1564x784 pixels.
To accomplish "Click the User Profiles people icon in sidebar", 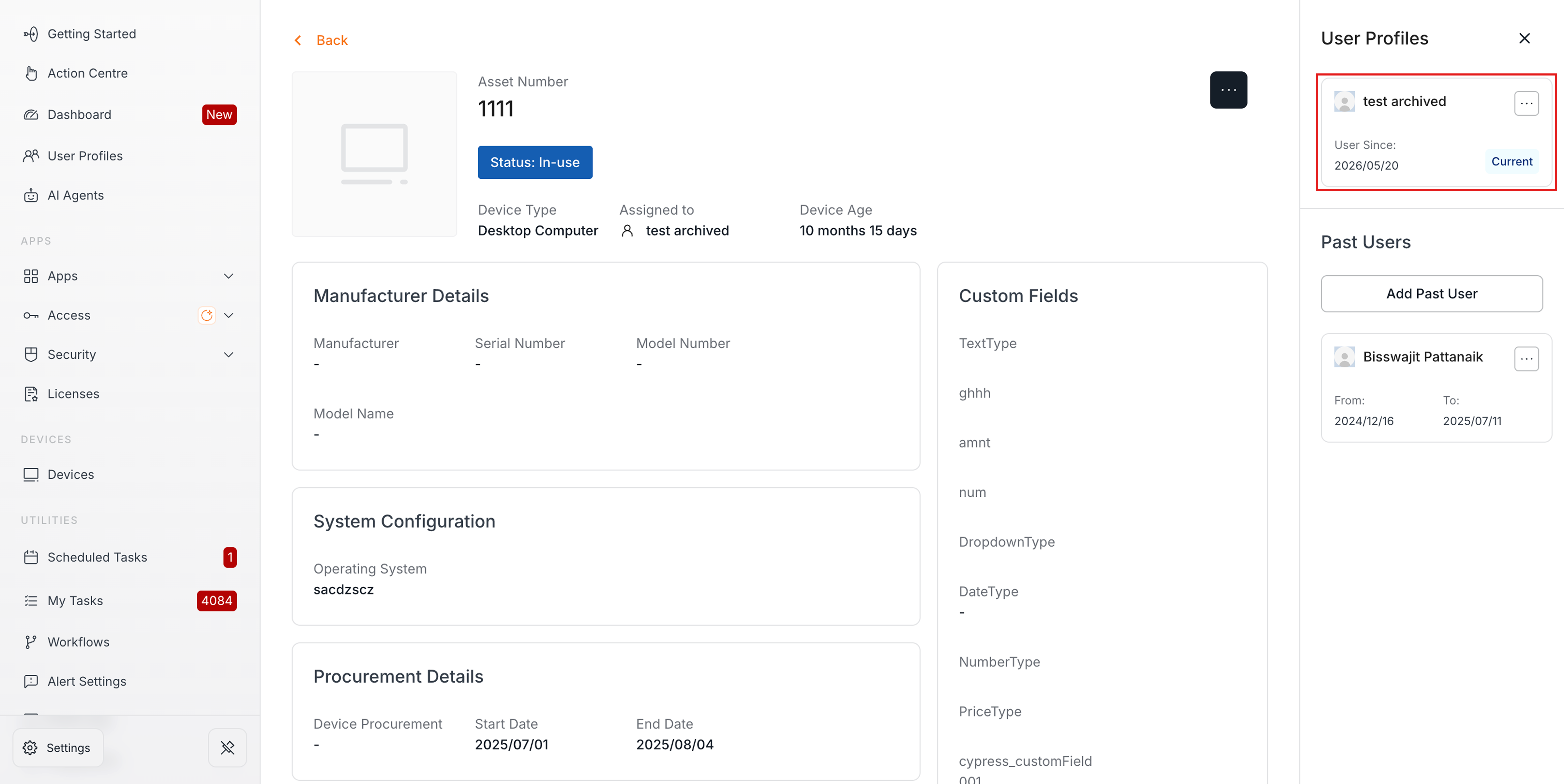I will [31, 156].
